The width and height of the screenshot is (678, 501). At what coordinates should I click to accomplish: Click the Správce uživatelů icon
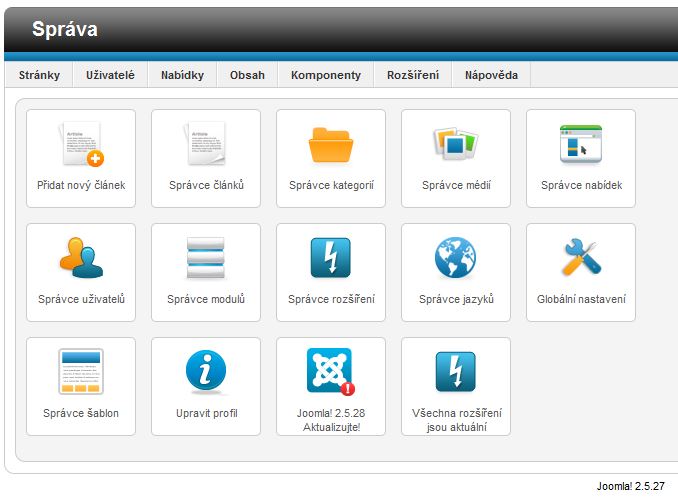coord(81,260)
